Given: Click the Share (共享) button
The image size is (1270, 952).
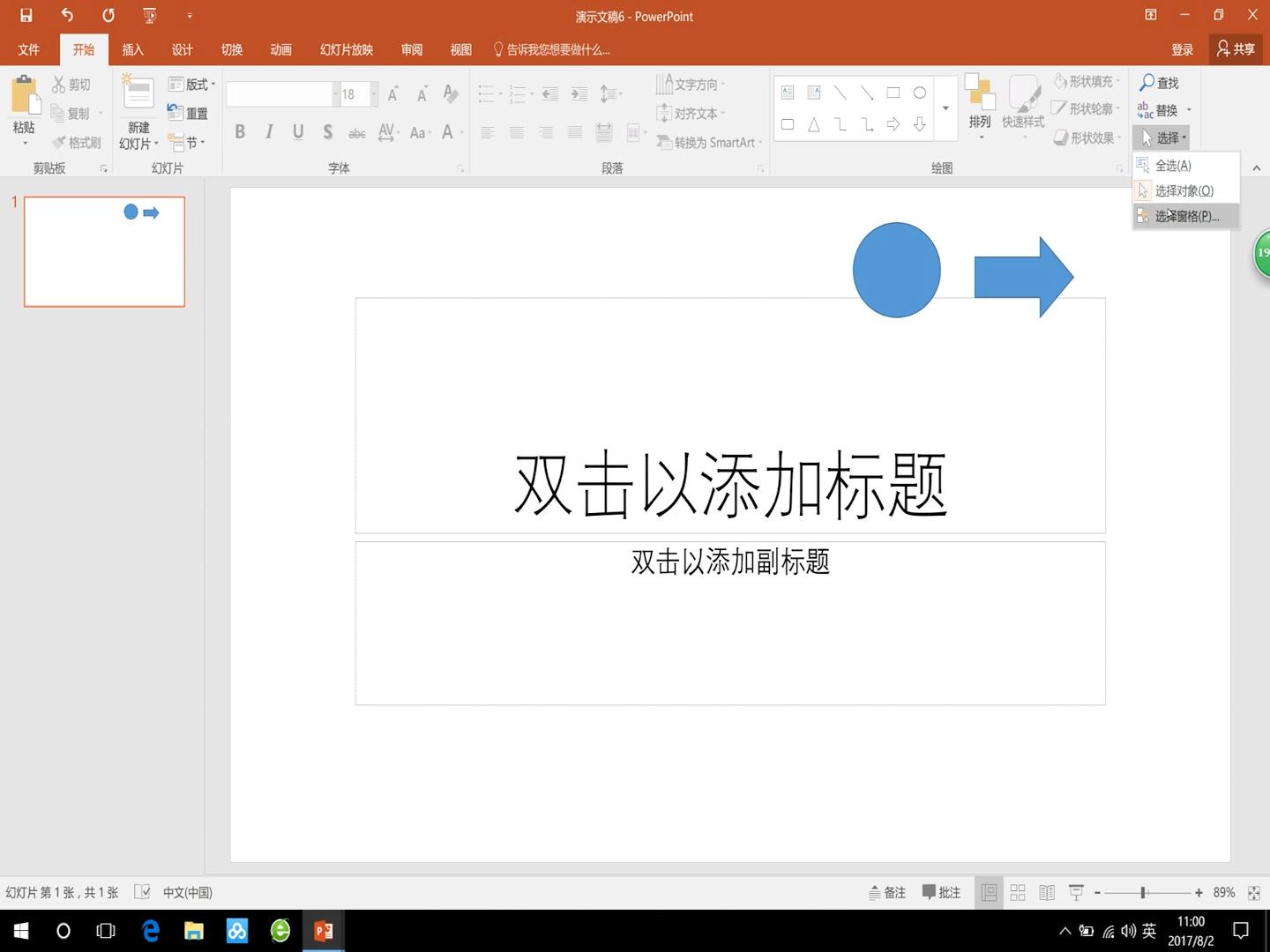Looking at the screenshot, I should pyautogui.click(x=1236, y=49).
